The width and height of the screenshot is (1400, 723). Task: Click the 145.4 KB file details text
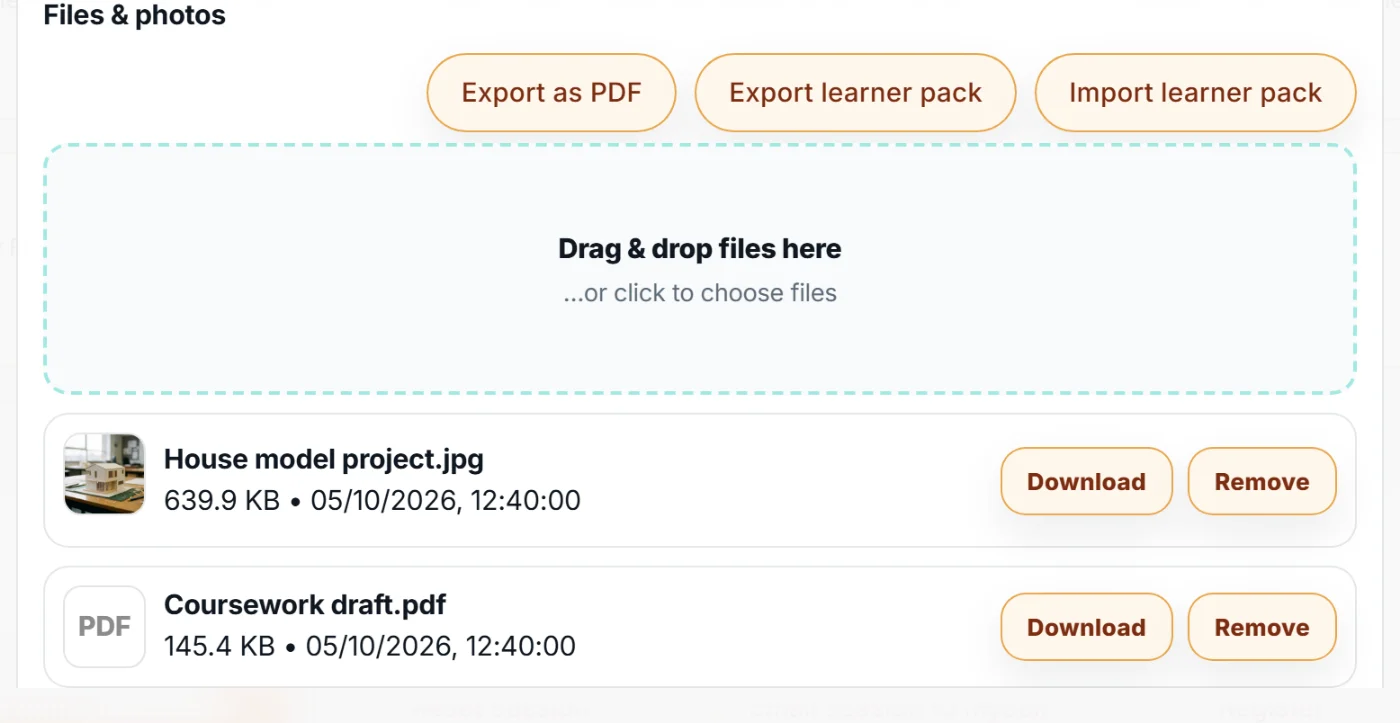tap(370, 646)
